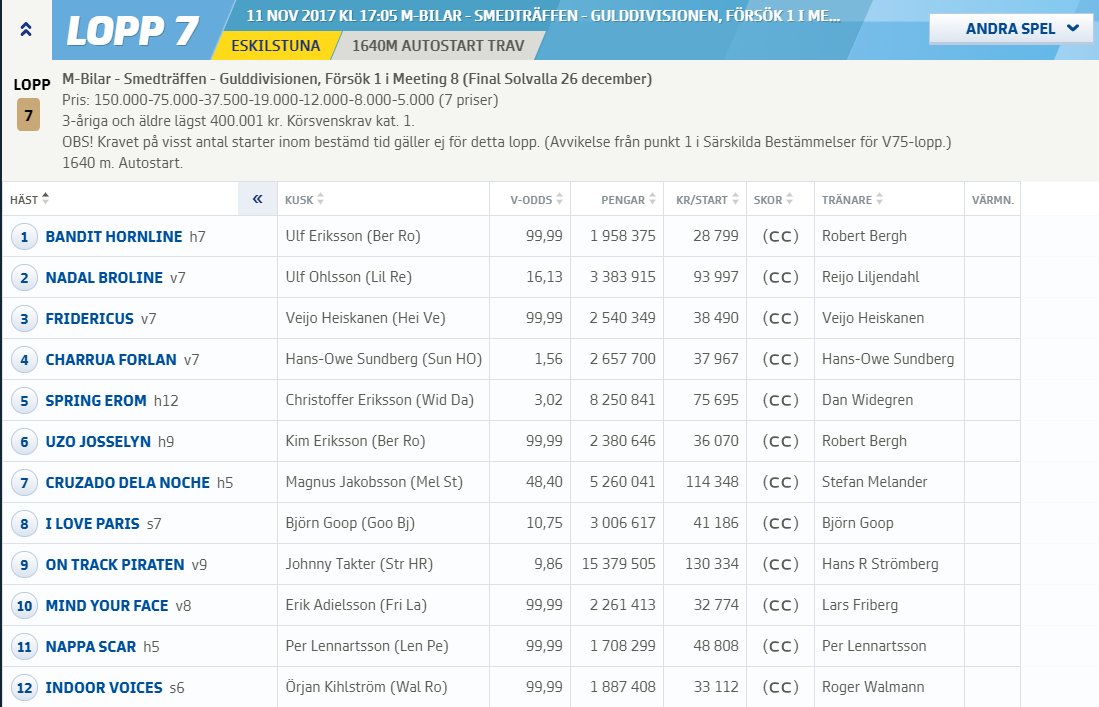Image resolution: width=1099 pixels, height=707 pixels.
Task: Select start number 8 circle
Action: coord(24,524)
